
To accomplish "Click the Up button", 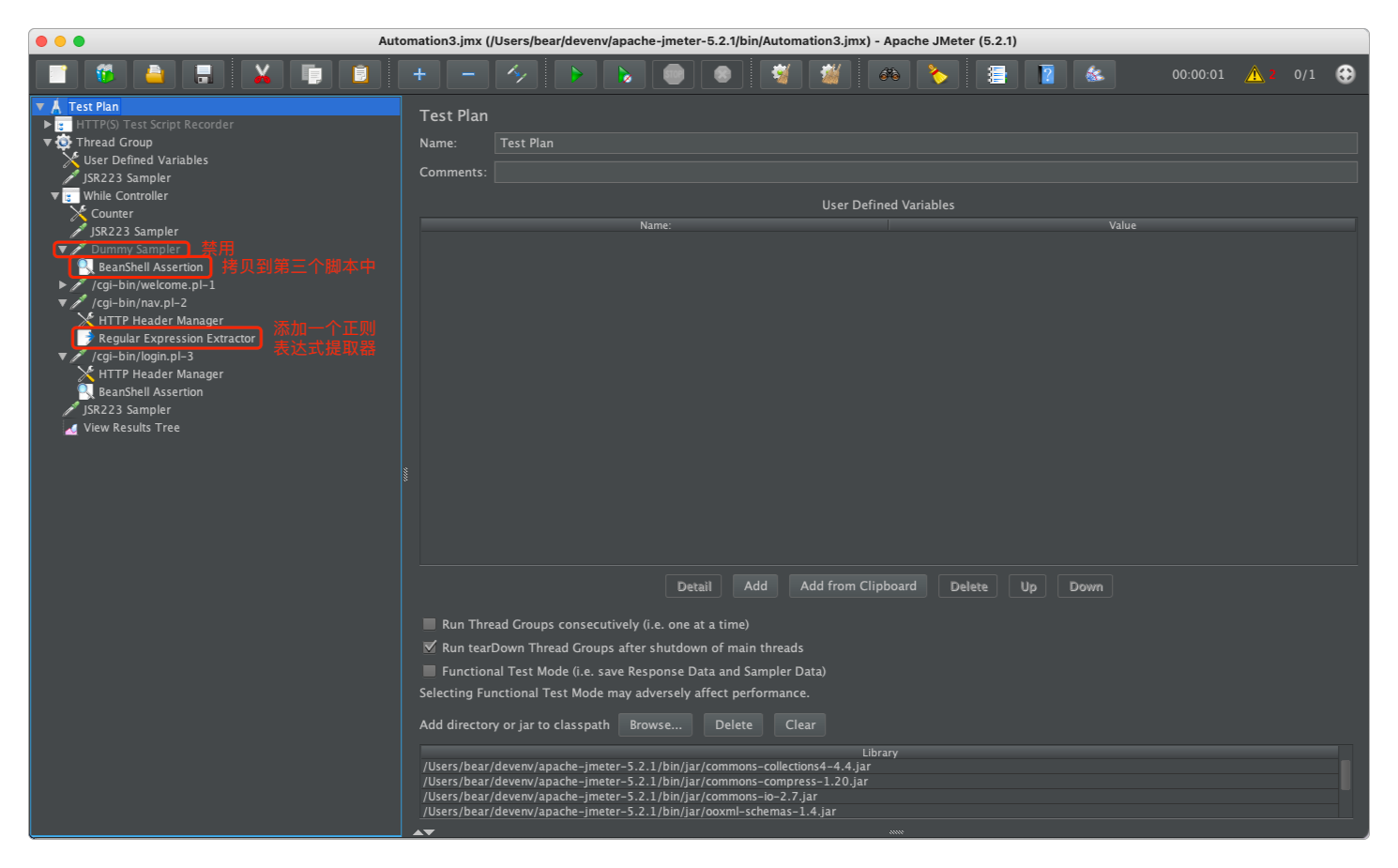I will (x=1028, y=586).
